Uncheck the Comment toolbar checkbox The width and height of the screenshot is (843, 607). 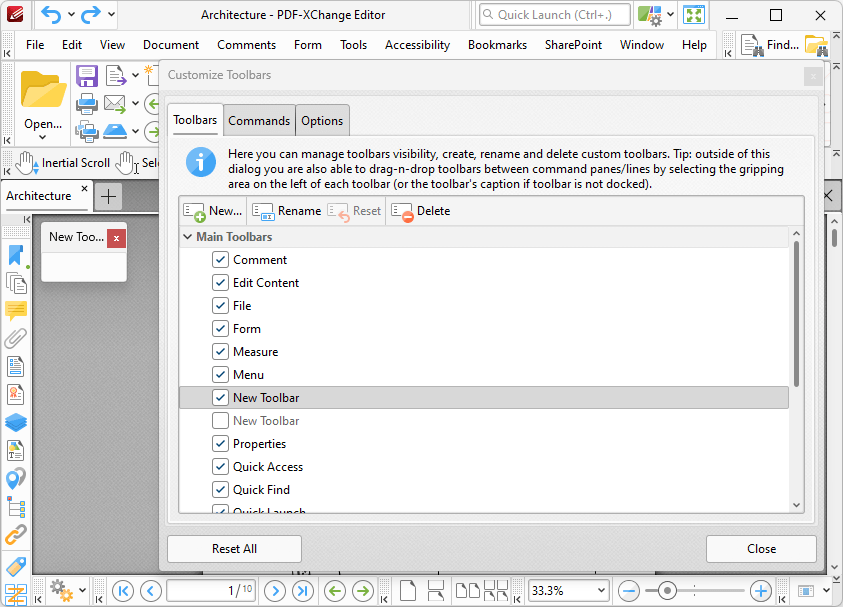coord(220,260)
